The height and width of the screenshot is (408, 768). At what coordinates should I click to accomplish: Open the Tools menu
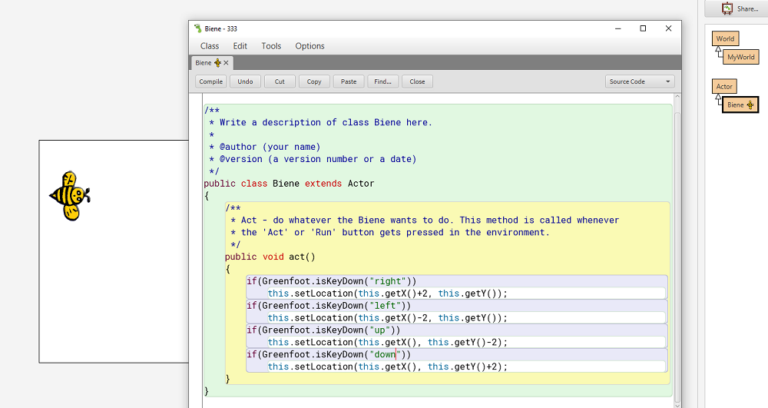(x=271, y=46)
